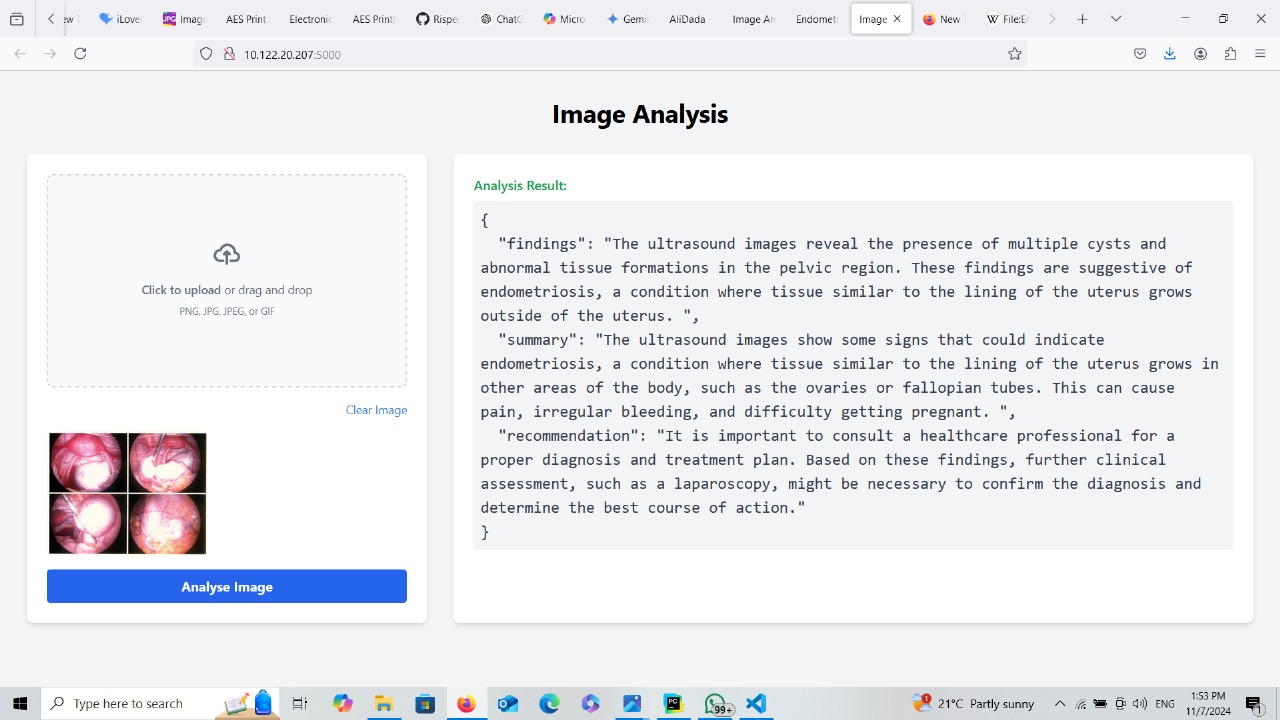The height and width of the screenshot is (720, 1280).
Task: Click the insecure connection lock icon
Action: coord(229,54)
